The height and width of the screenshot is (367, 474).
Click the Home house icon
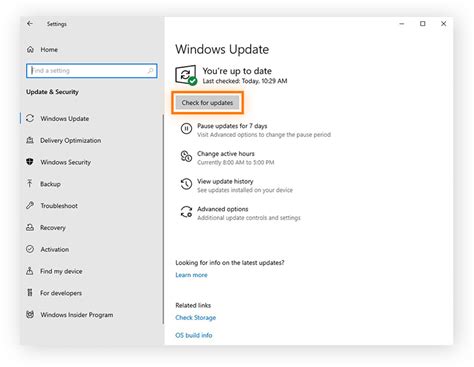click(30, 50)
